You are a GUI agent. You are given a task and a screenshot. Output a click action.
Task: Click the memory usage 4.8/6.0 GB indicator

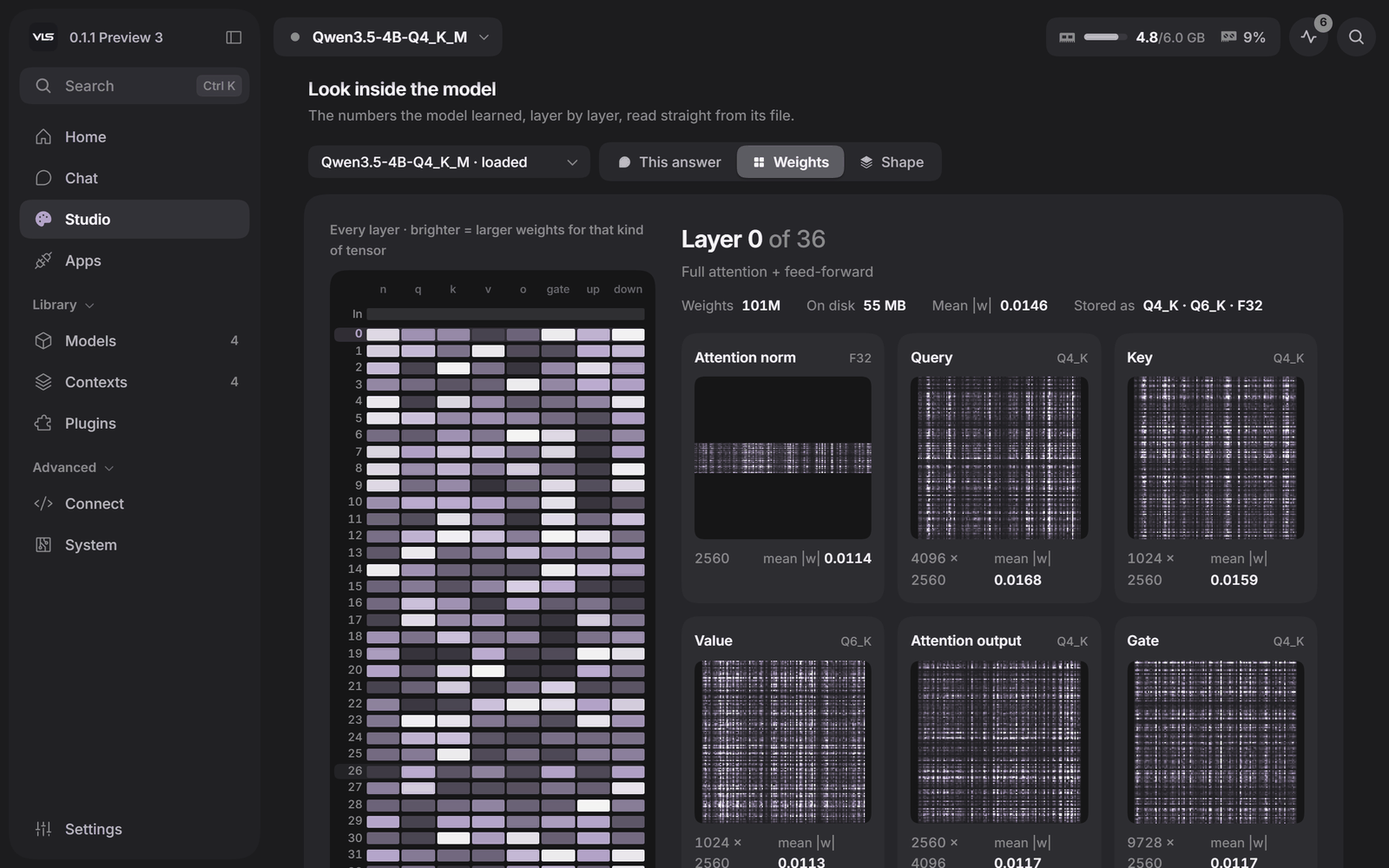coord(1132,37)
